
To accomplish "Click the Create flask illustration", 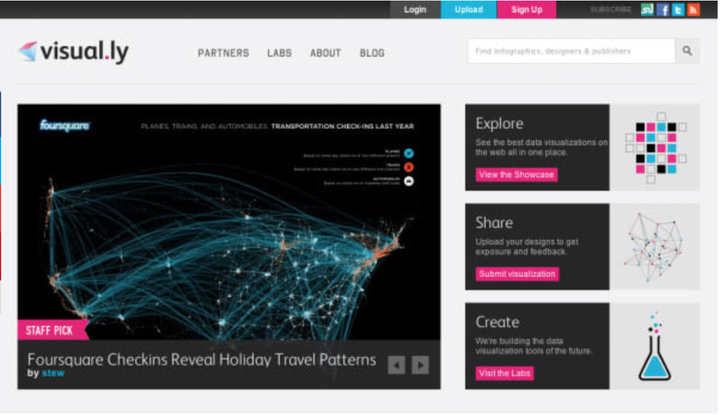I will click(655, 346).
